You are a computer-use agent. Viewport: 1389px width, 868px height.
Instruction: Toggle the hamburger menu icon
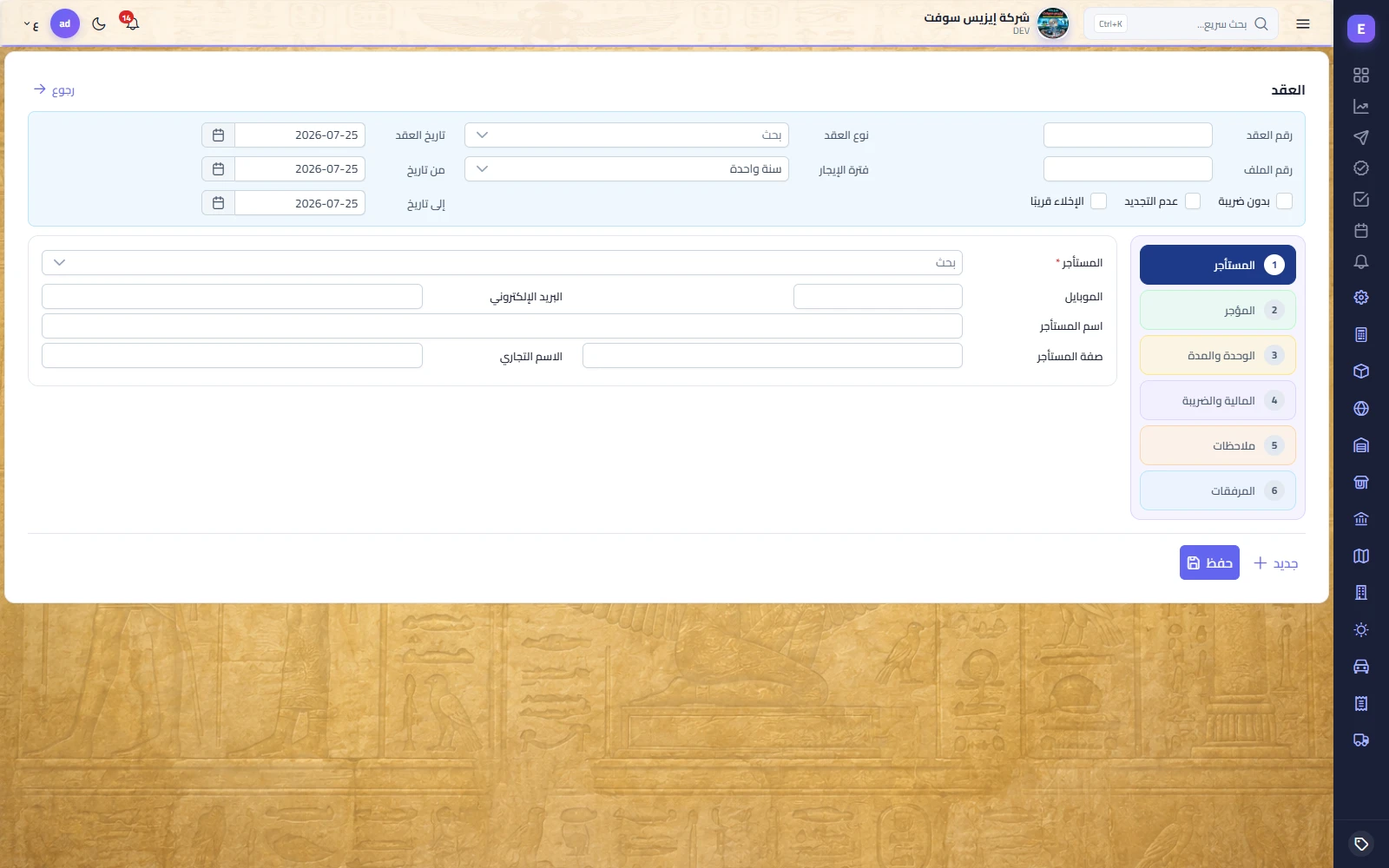tap(1302, 24)
